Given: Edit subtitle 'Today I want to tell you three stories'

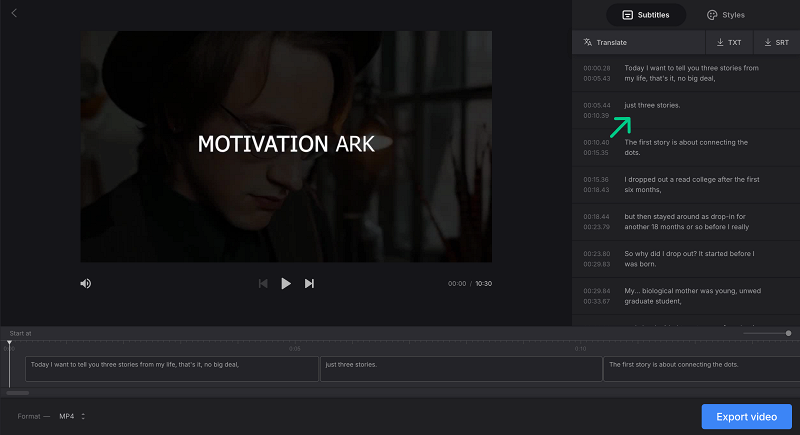Looking at the screenshot, I should click(691, 73).
